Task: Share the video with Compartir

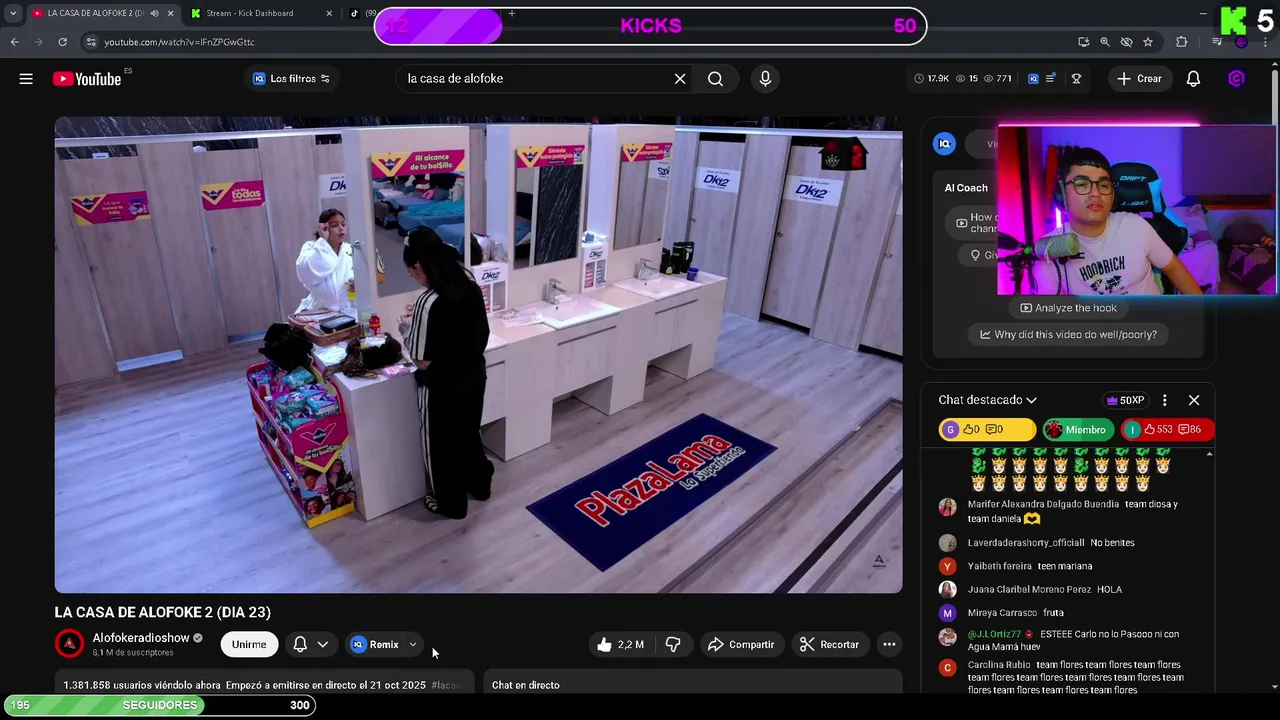Action: tap(741, 645)
